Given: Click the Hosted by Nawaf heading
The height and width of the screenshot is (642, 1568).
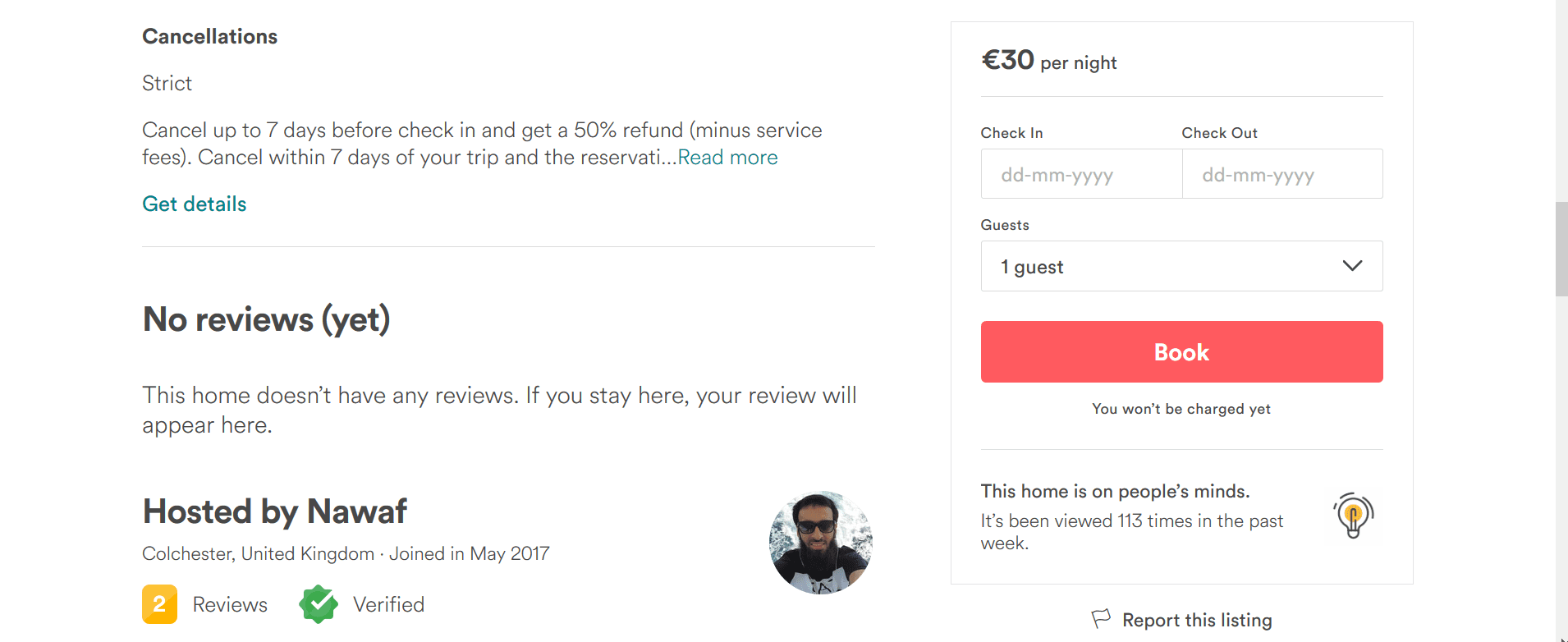Looking at the screenshot, I should pos(274,511).
